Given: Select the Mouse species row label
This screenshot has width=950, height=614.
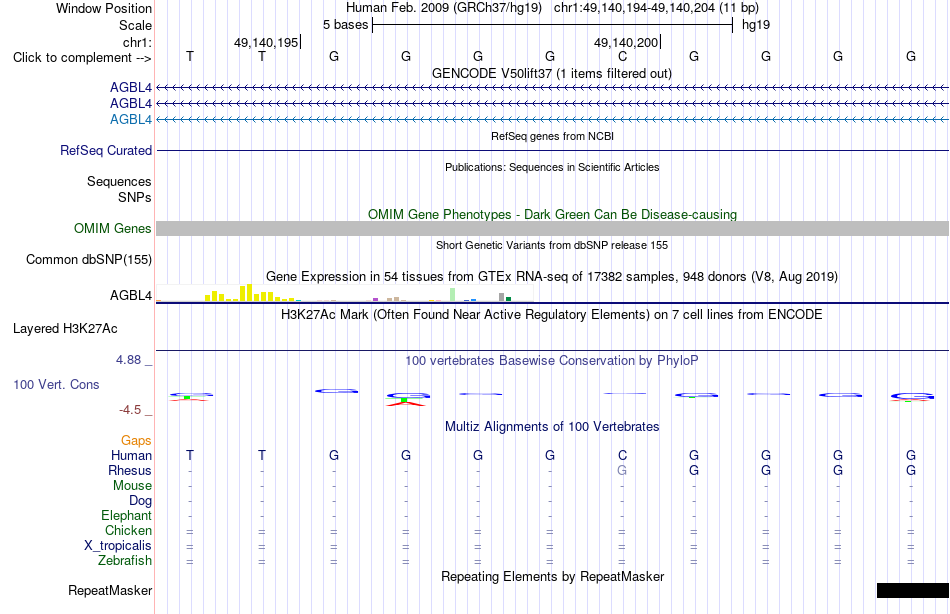Looking at the screenshot, I should tap(132, 486).
